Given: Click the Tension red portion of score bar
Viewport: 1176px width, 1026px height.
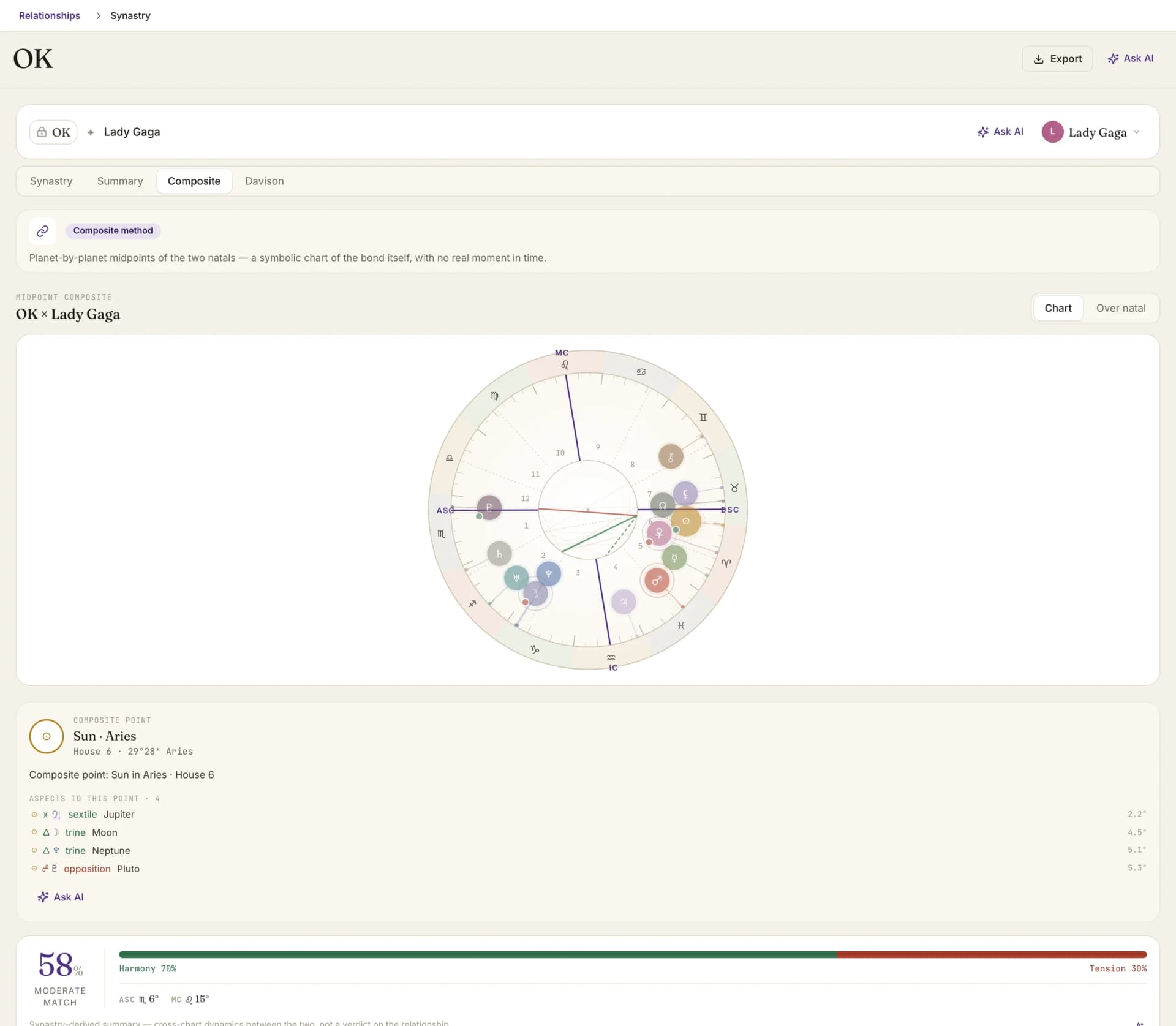Looking at the screenshot, I should (x=992, y=954).
